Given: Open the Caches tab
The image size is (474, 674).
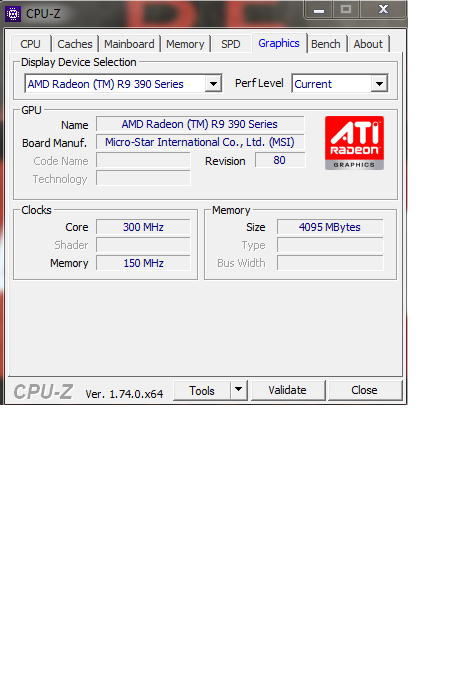Looking at the screenshot, I should click(75, 44).
